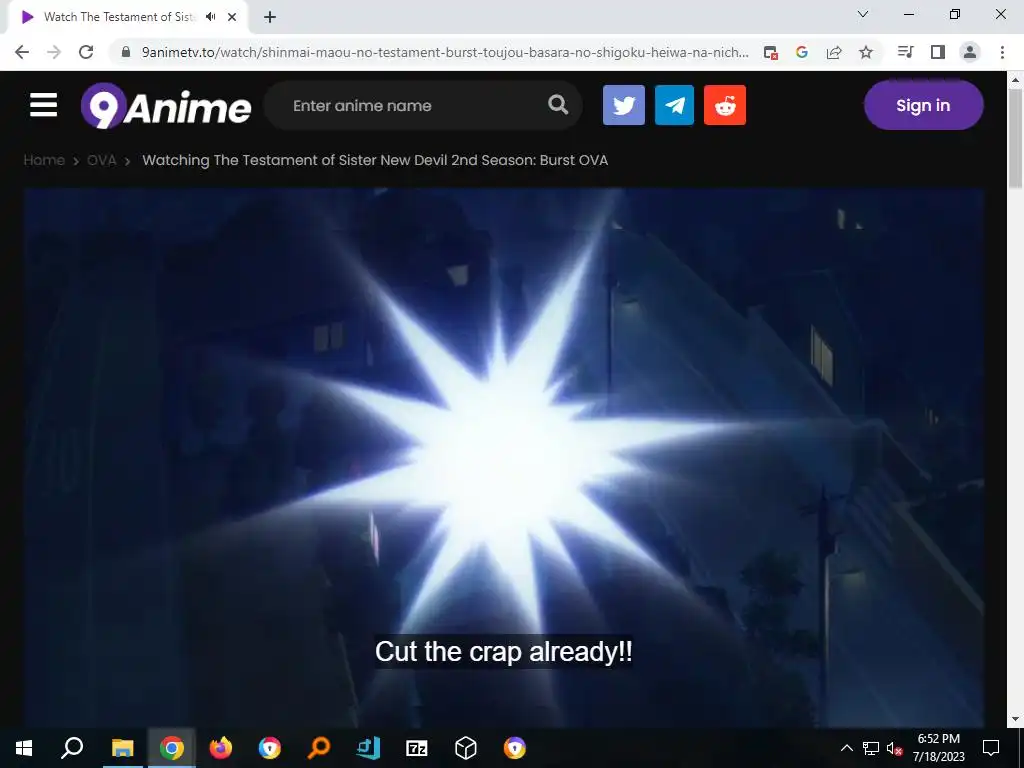Image resolution: width=1024 pixels, height=768 pixels.
Task: Open the blocked pop-up indicator in address bar
Action: pyautogui.click(x=771, y=52)
